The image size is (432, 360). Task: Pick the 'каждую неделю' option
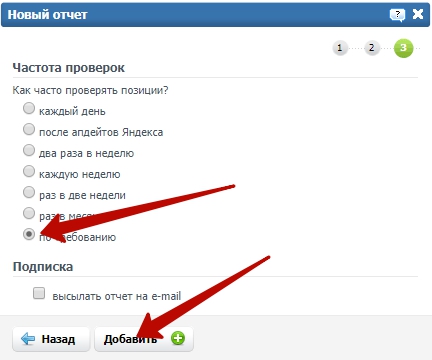(29, 171)
